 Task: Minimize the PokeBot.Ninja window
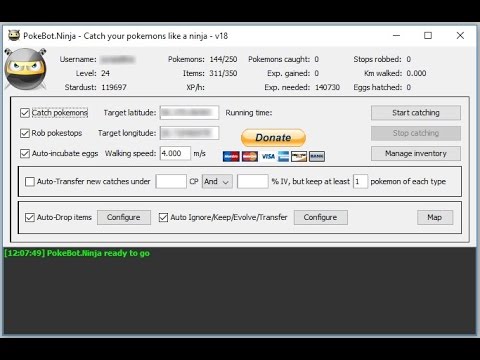396,35
